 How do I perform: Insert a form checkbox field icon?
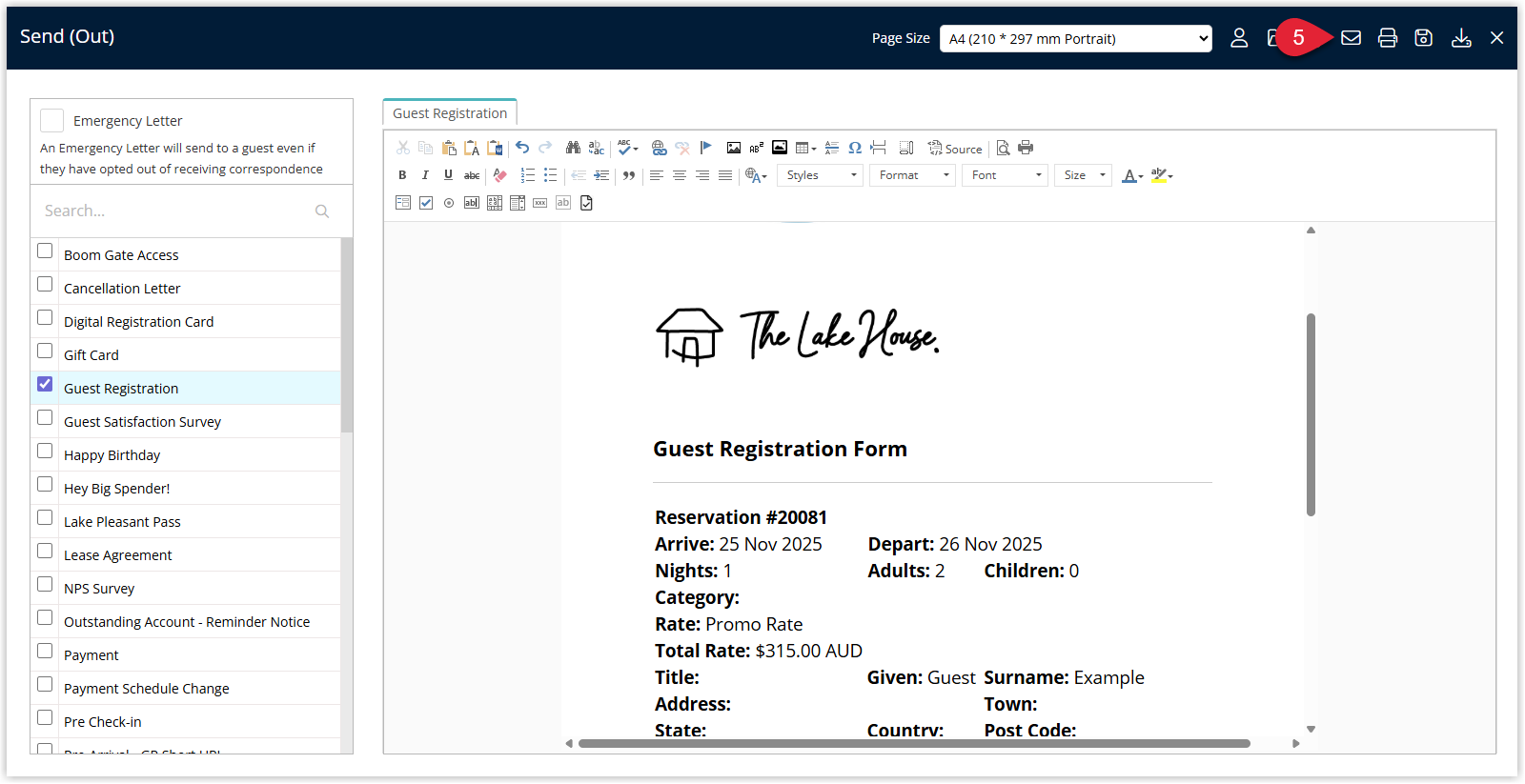(x=426, y=203)
